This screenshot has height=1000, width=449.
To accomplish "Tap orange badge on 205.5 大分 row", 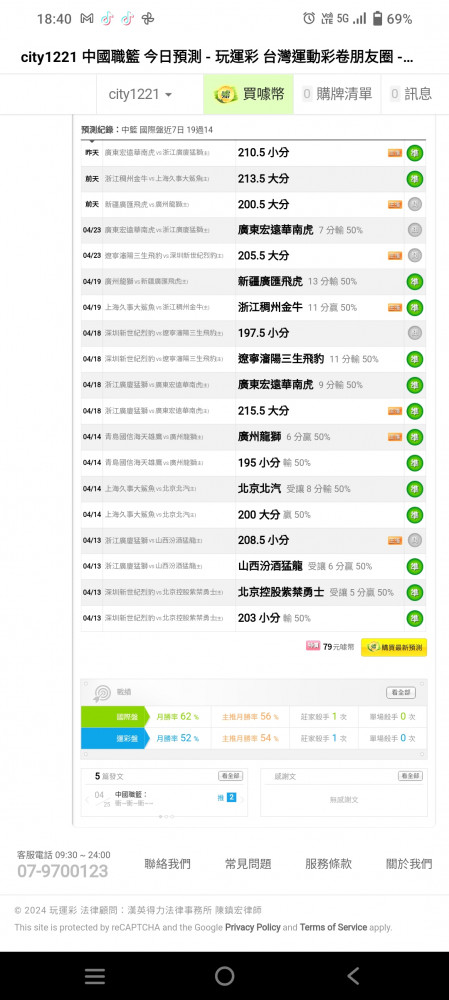I will tap(395, 256).
